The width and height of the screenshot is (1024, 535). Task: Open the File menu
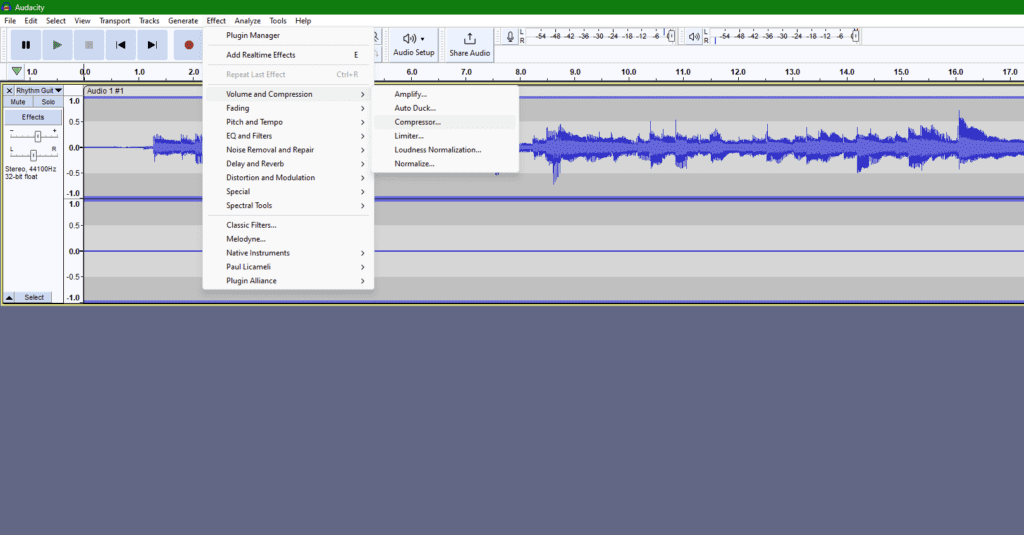10,21
